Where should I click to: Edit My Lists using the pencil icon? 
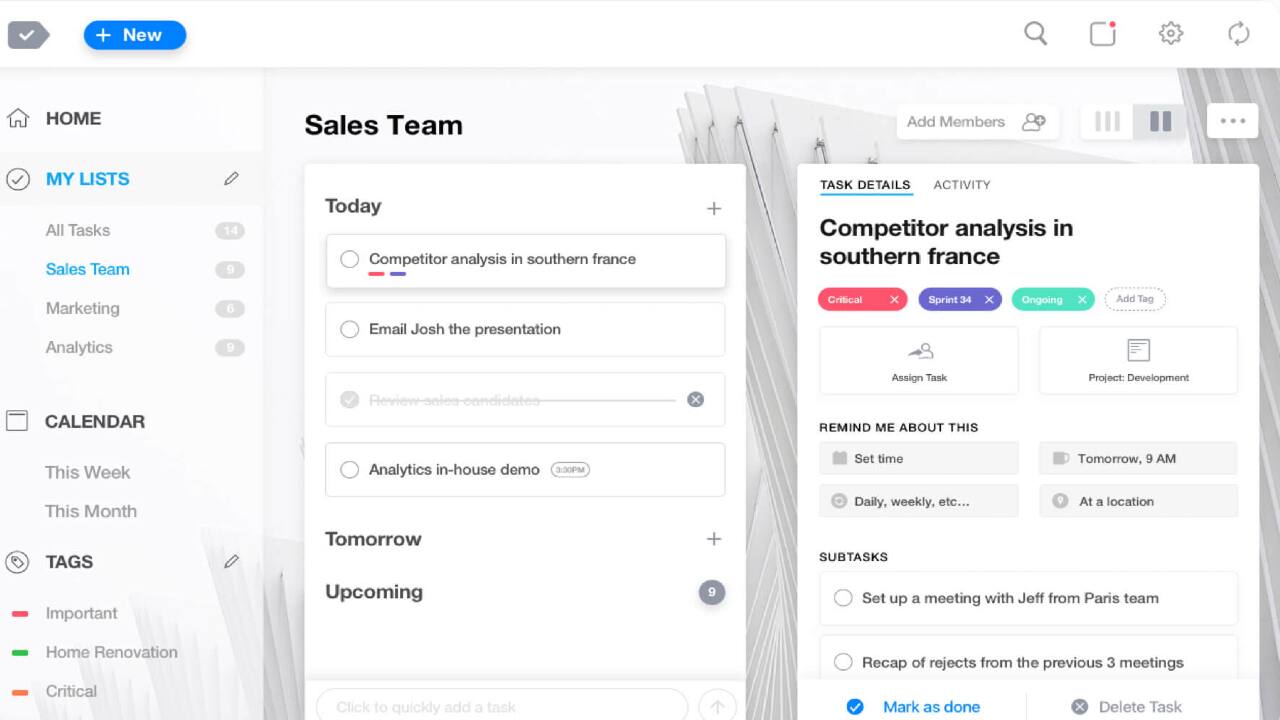pyautogui.click(x=231, y=178)
